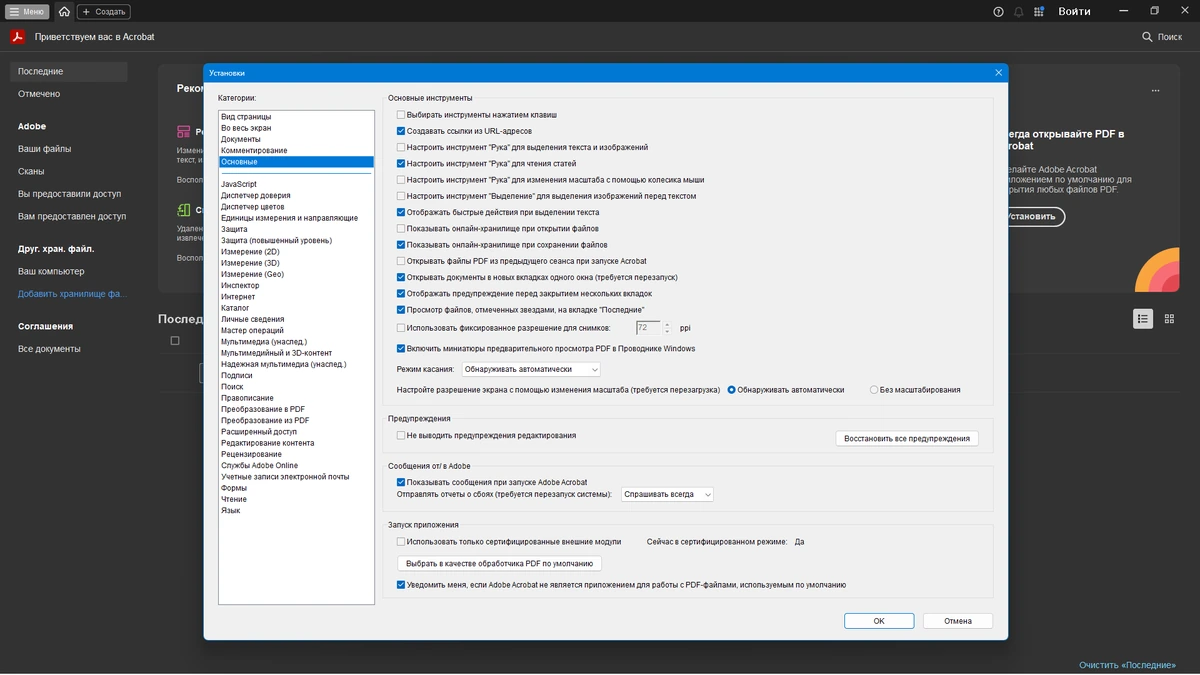The image size is (1200, 675).
Task: Sign in via Войти
Action: point(1074,12)
